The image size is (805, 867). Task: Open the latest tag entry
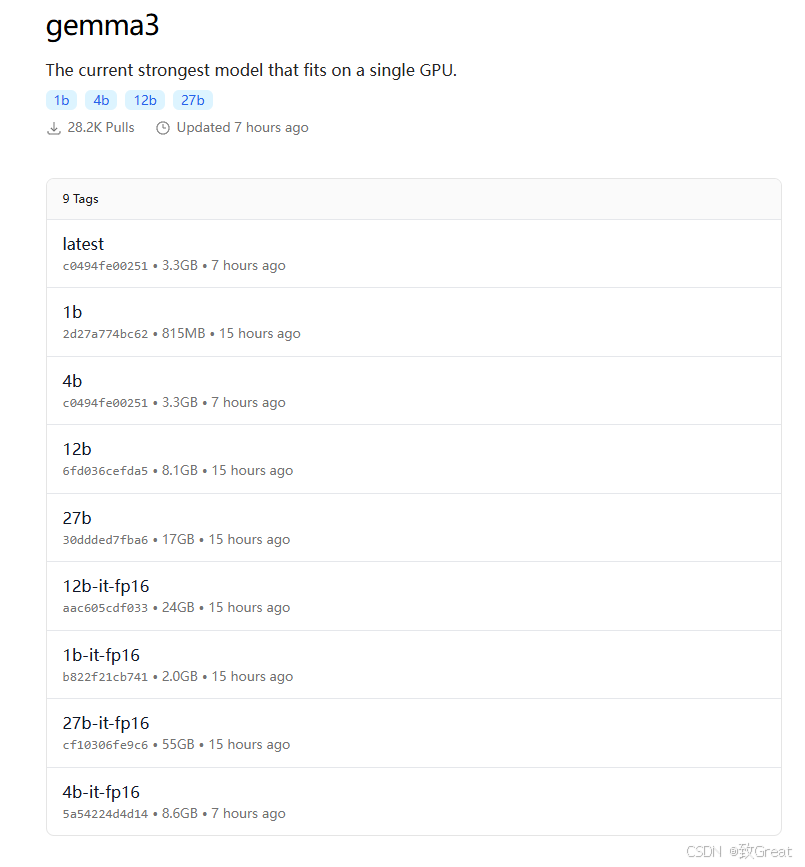pyautogui.click(x=83, y=244)
